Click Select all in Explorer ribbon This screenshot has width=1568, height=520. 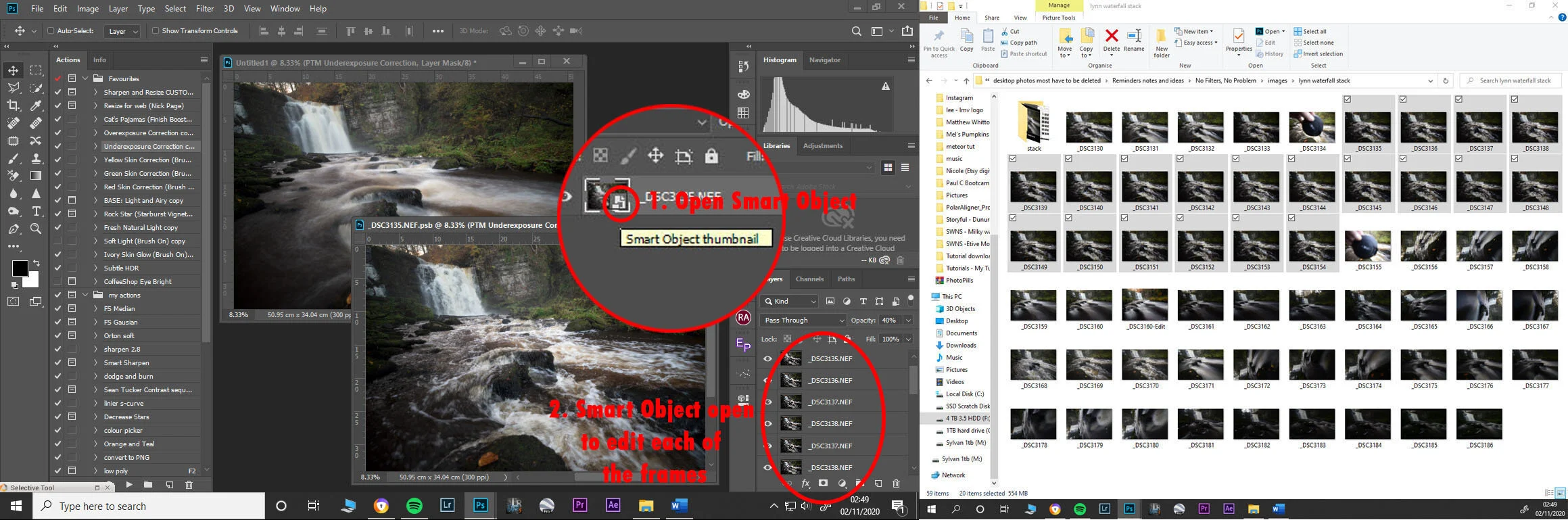point(1310,31)
